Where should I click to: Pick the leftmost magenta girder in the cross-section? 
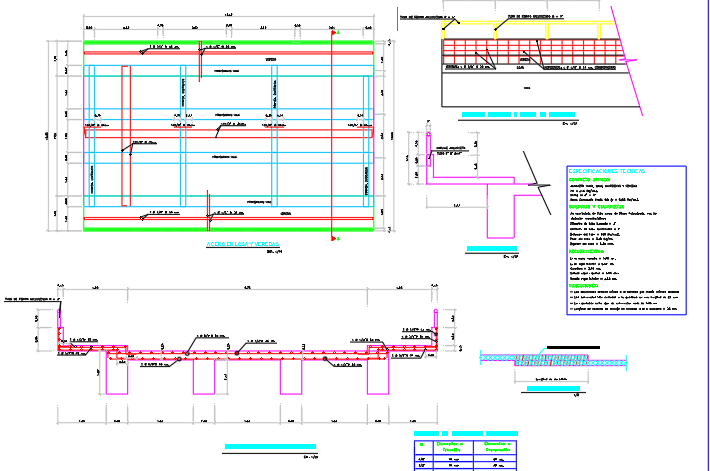(115, 378)
